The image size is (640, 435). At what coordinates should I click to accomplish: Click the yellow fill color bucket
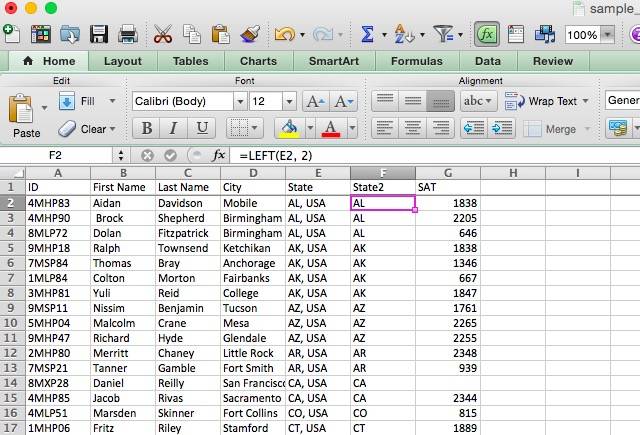[x=289, y=129]
